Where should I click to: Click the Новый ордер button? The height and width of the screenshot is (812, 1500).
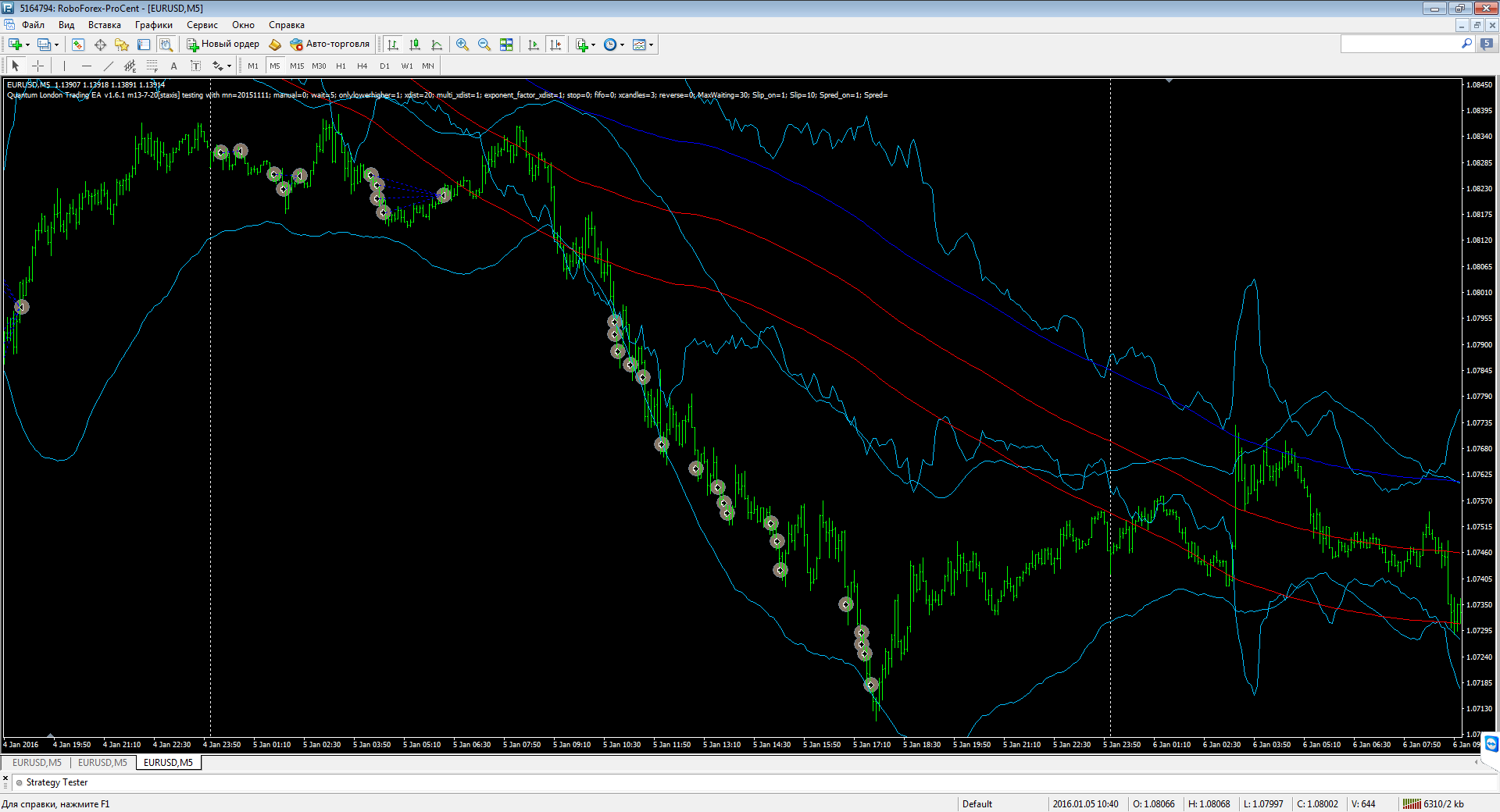coord(223,45)
